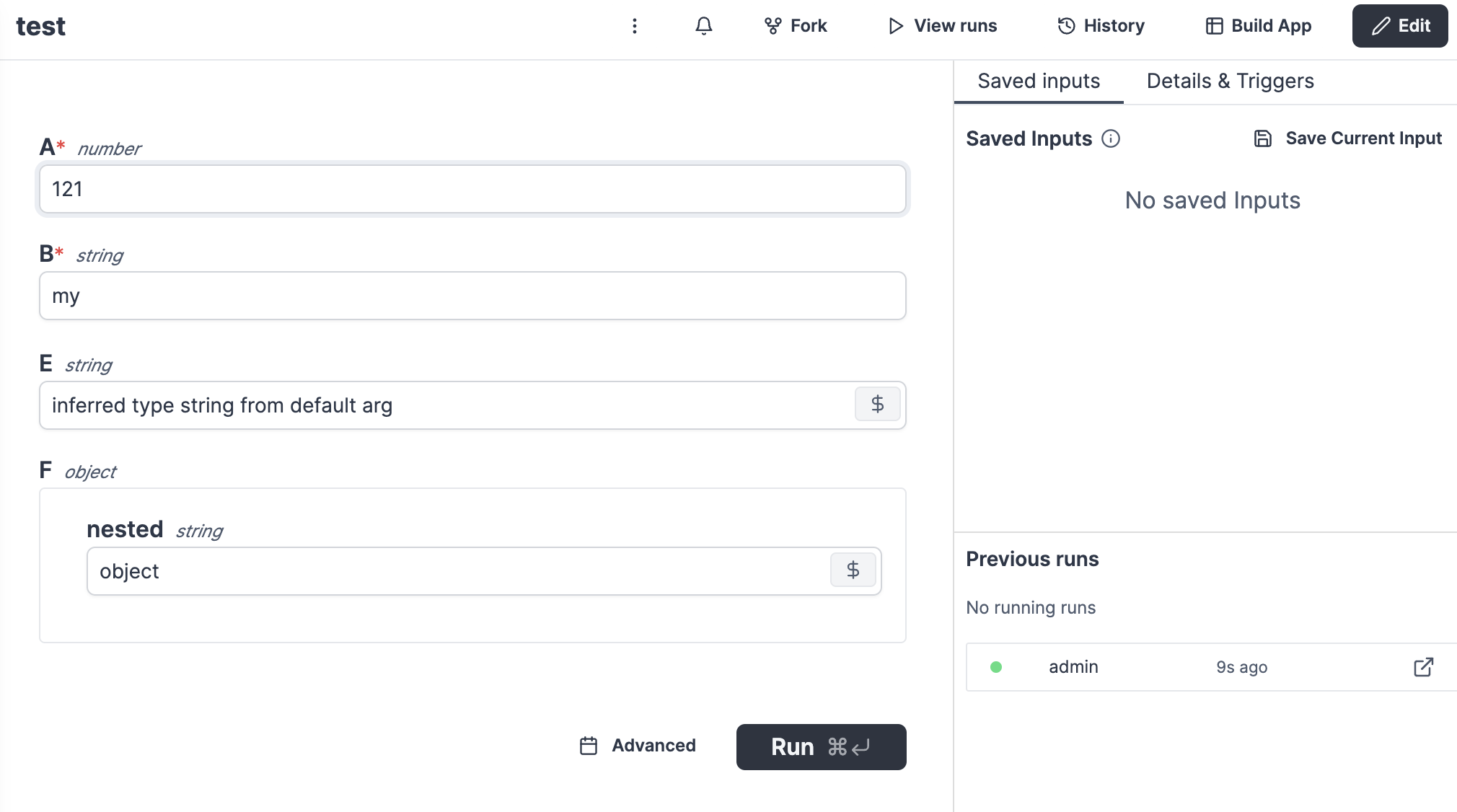Click the Edit button
Image resolution: width=1457 pixels, height=812 pixels.
tap(1399, 26)
